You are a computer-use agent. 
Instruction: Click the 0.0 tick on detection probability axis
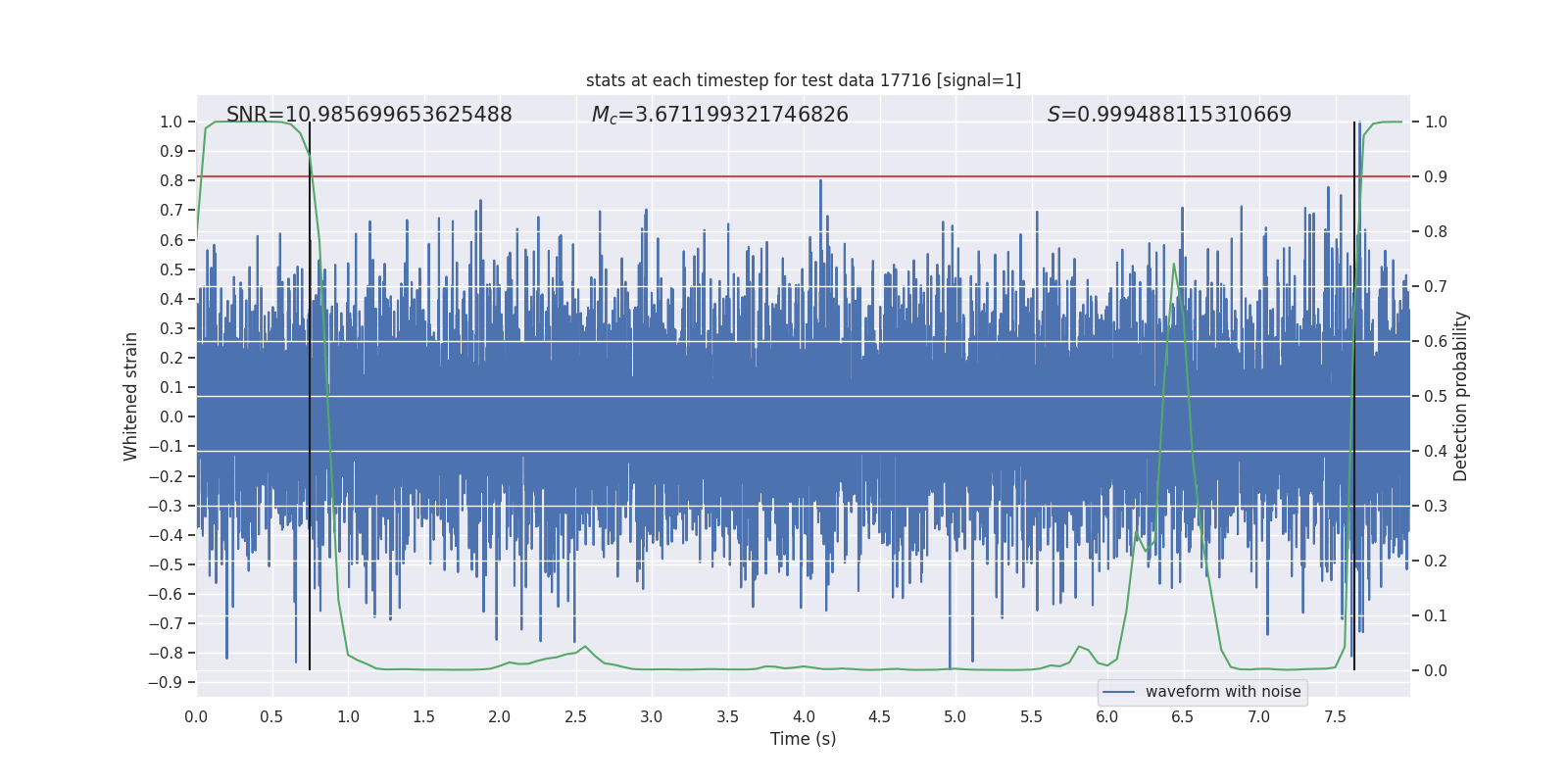coord(1436,670)
